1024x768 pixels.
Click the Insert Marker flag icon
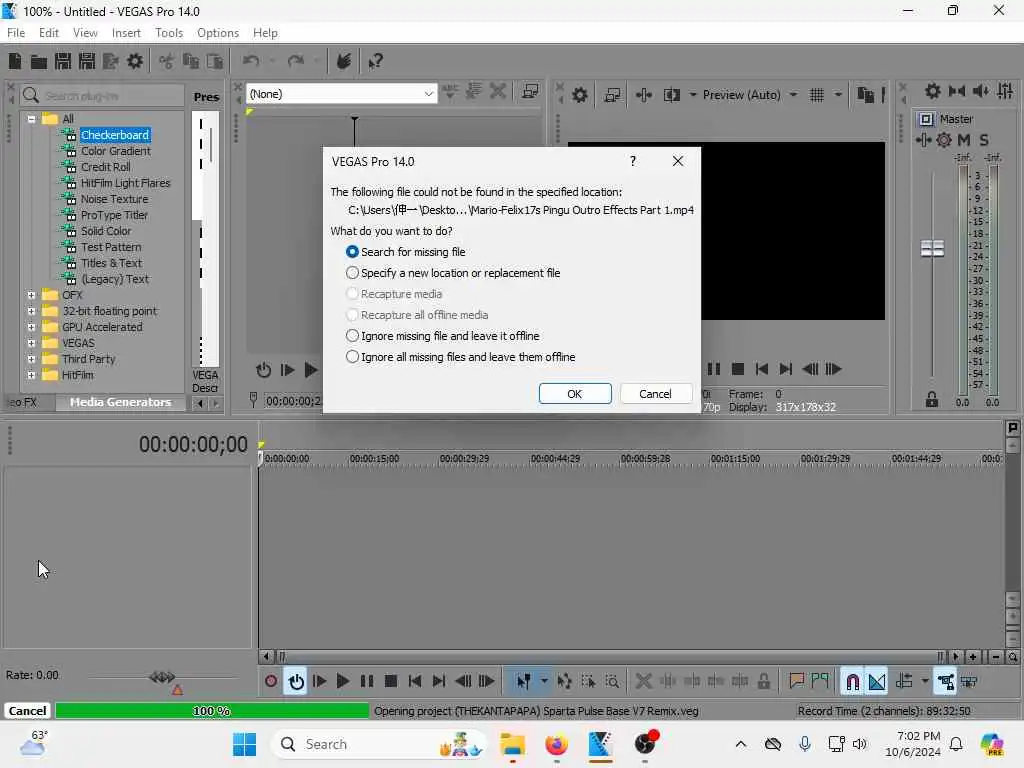click(796, 682)
